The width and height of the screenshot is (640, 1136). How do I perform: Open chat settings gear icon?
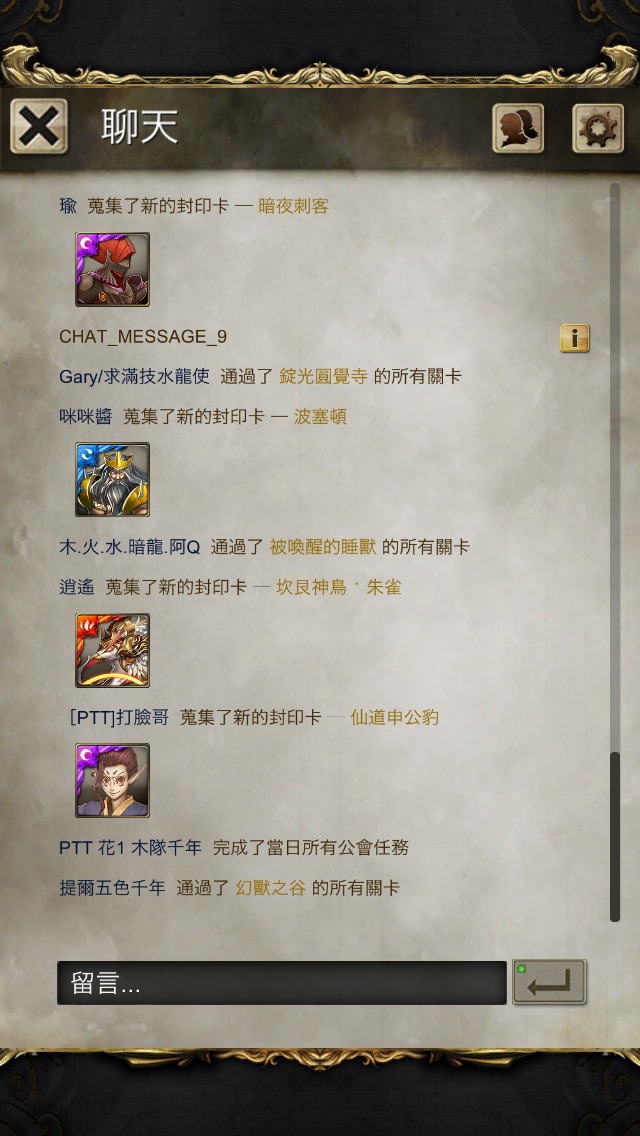598,128
